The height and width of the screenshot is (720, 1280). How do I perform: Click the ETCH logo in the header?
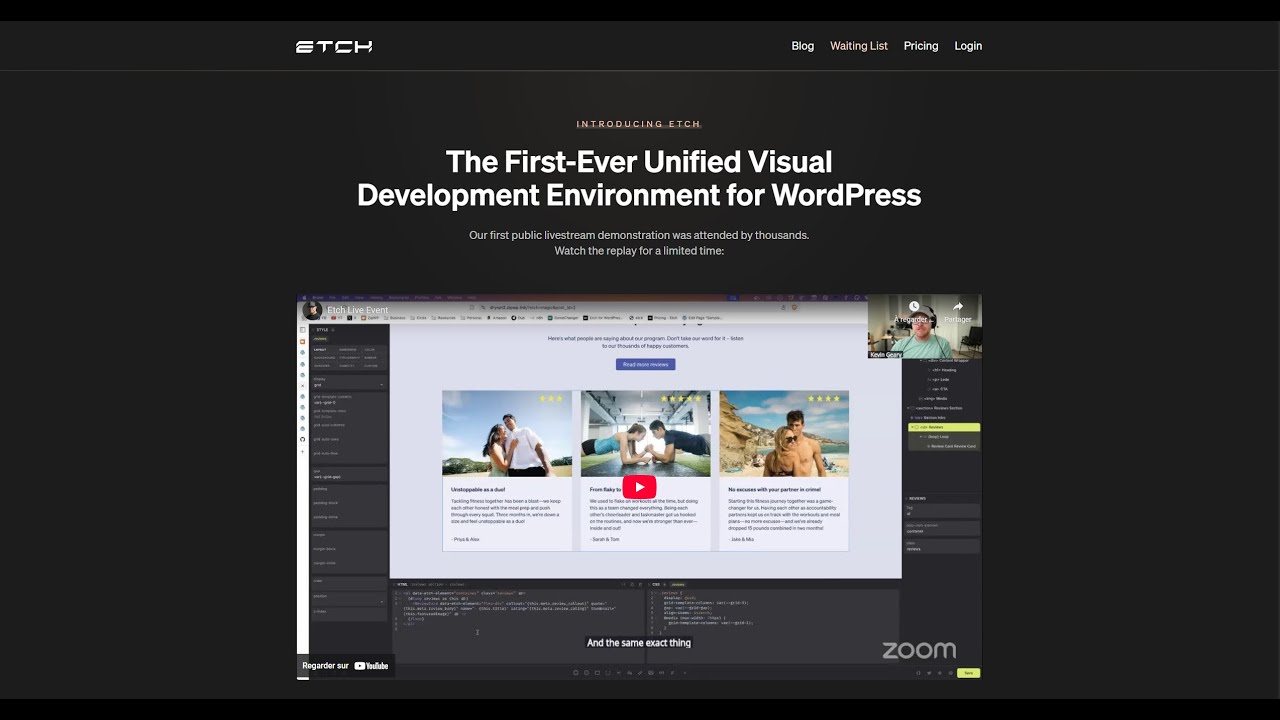click(334, 46)
